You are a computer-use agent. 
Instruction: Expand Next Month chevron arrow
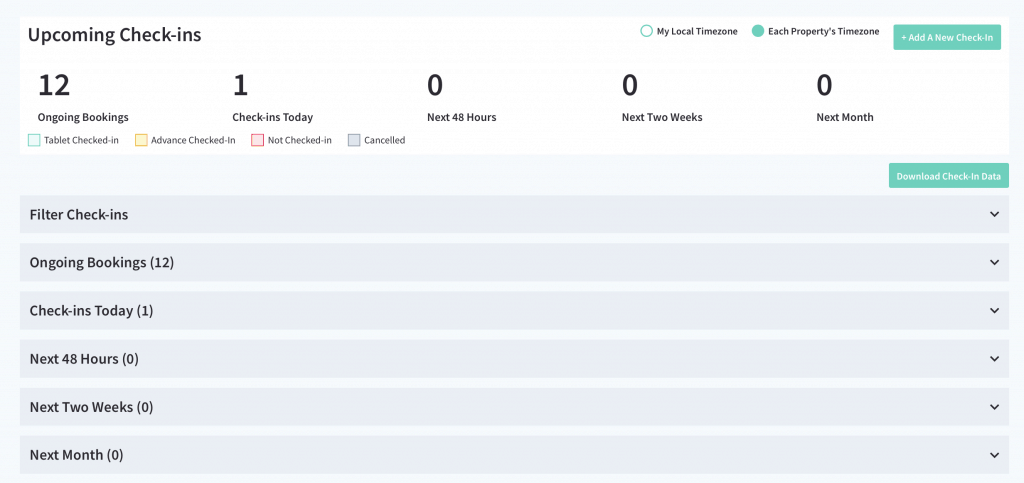tap(994, 455)
